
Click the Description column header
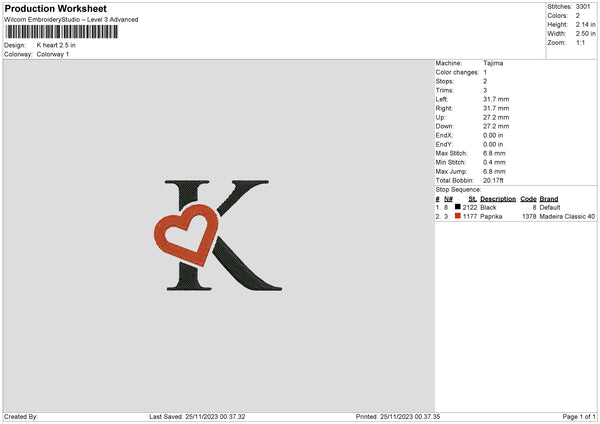click(498, 199)
